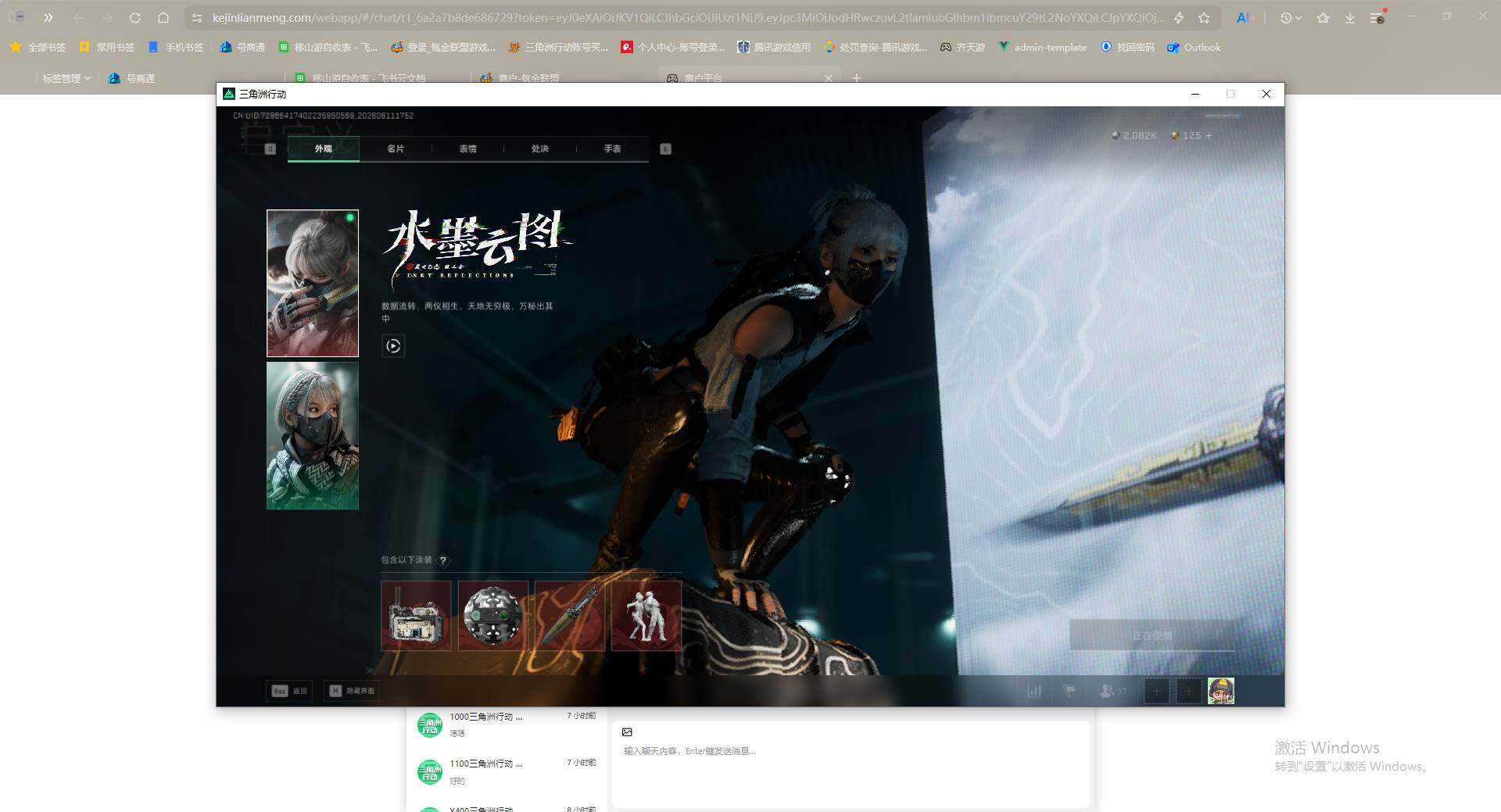Reload the browser page
Screen dimensions: 1501x812
[135, 17]
